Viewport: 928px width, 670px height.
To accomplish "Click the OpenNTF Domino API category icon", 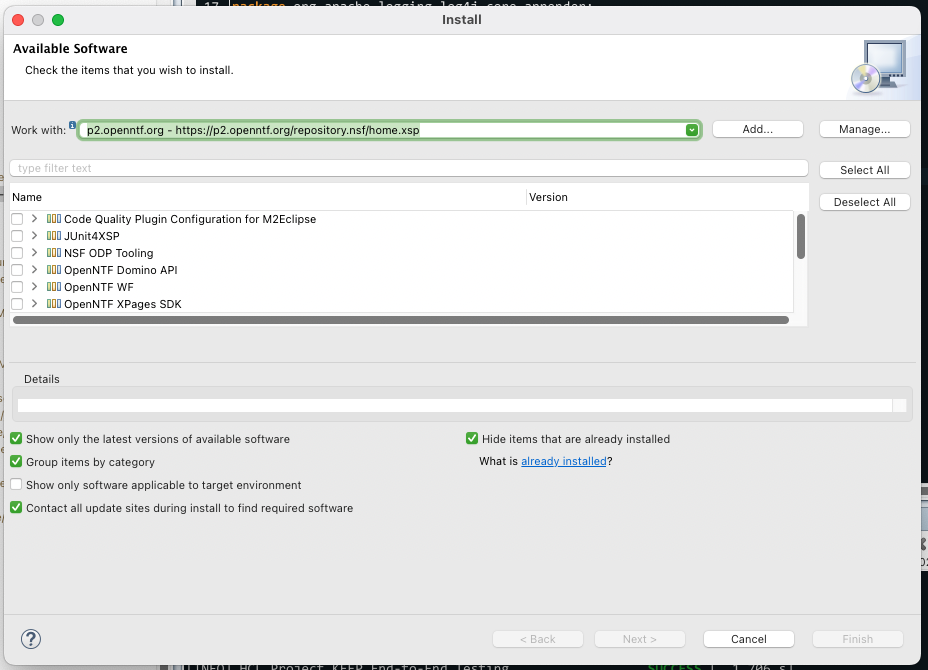I will pos(54,270).
